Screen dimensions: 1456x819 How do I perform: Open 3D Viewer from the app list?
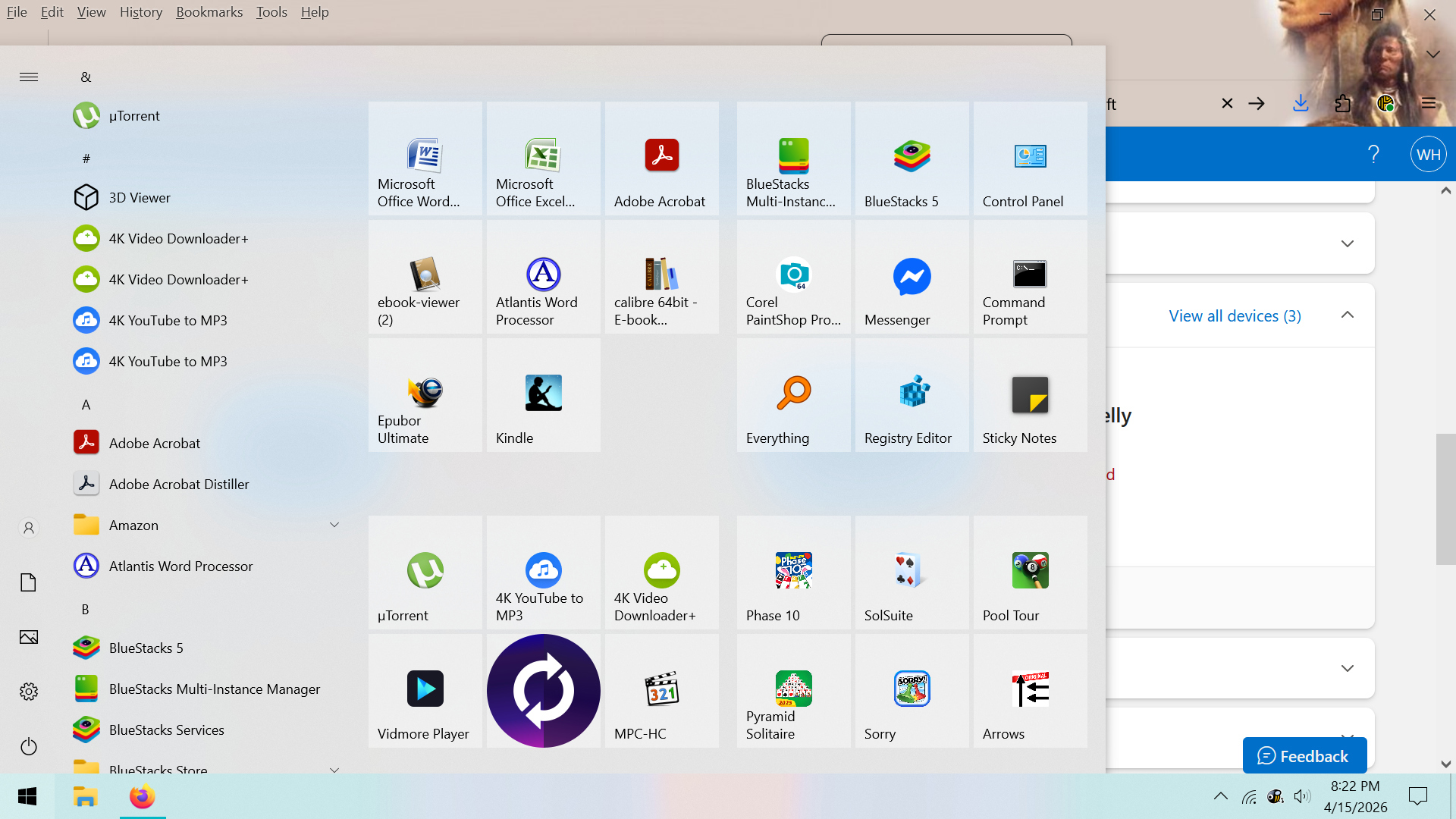coord(205,197)
